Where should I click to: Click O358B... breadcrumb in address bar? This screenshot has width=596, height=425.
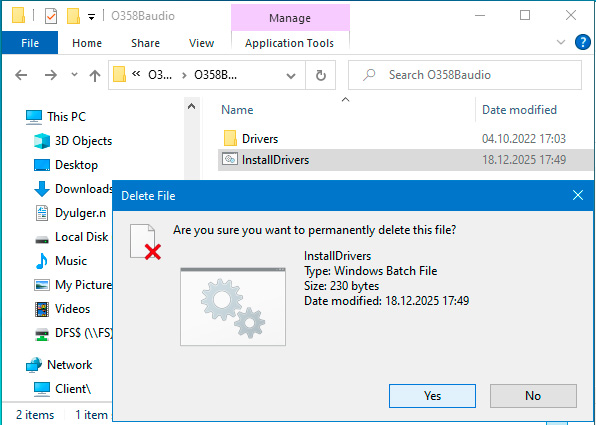pyautogui.click(x=216, y=75)
